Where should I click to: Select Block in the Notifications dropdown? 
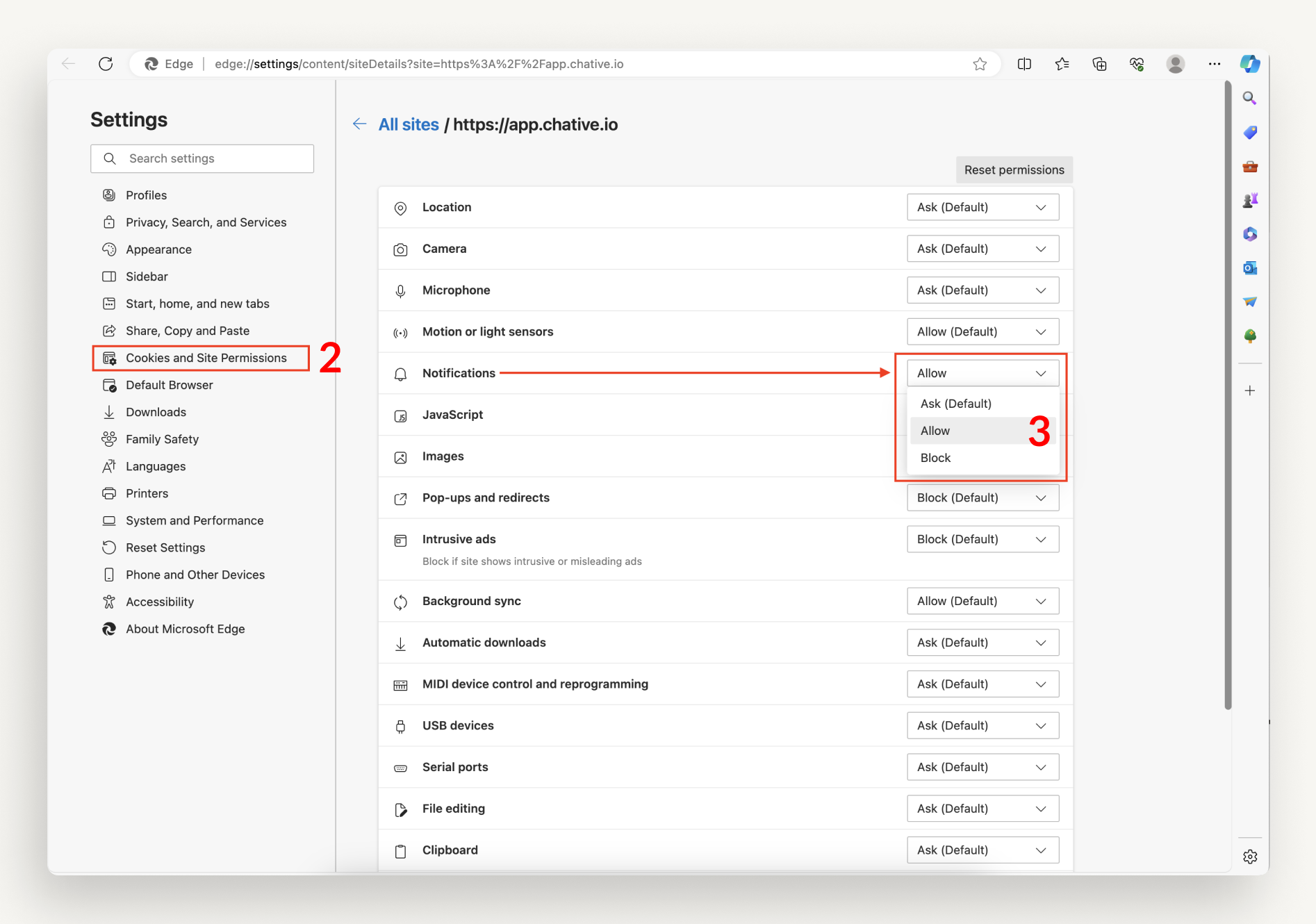[935, 457]
